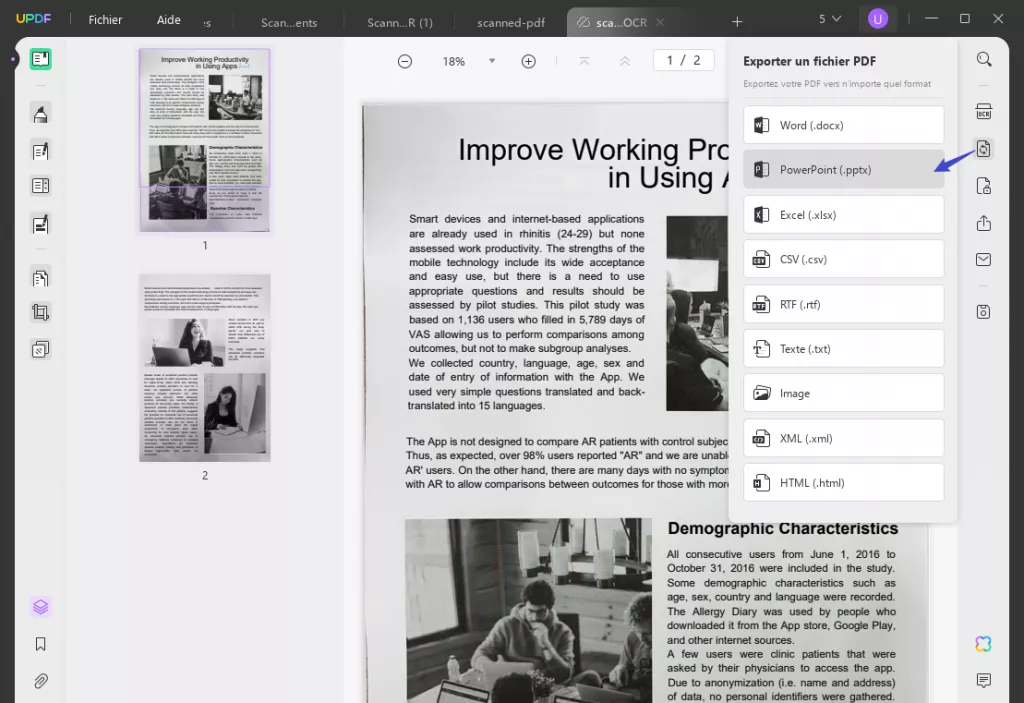The height and width of the screenshot is (703, 1024).
Task: Launch the OCR text recognition tool
Action: click(x=984, y=112)
